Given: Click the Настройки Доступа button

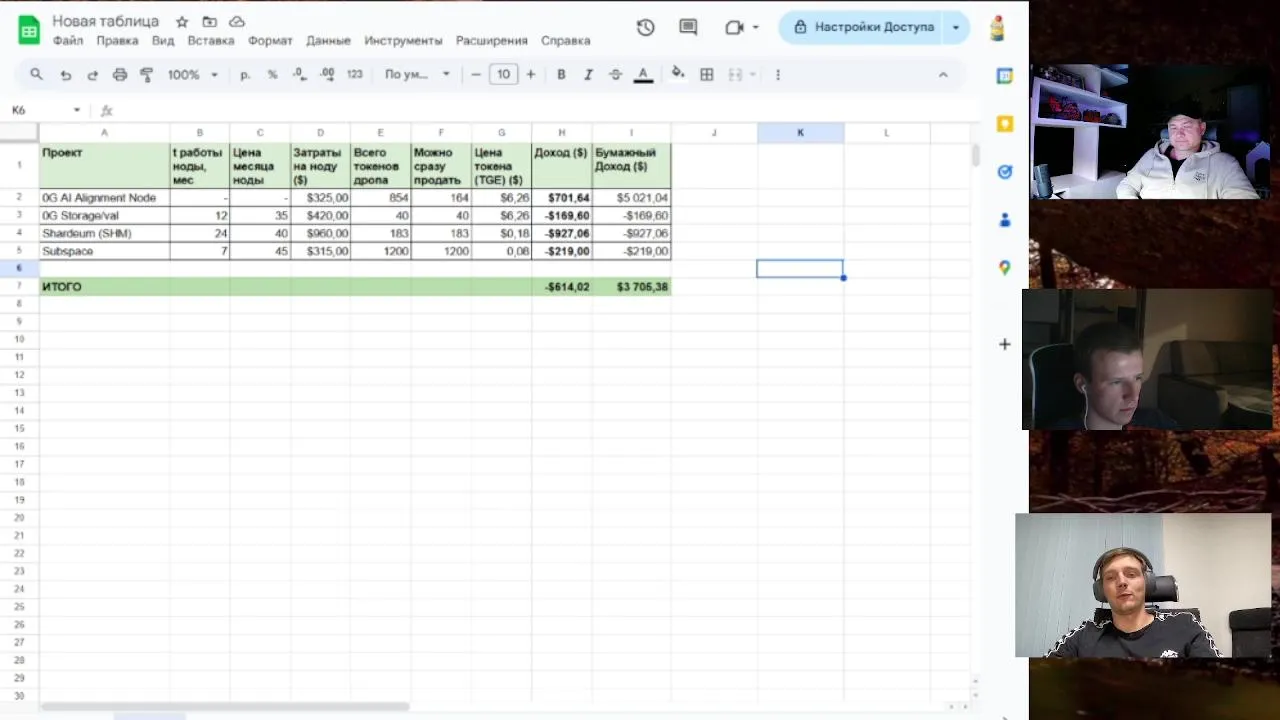Looking at the screenshot, I should click(x=862, y=27).
